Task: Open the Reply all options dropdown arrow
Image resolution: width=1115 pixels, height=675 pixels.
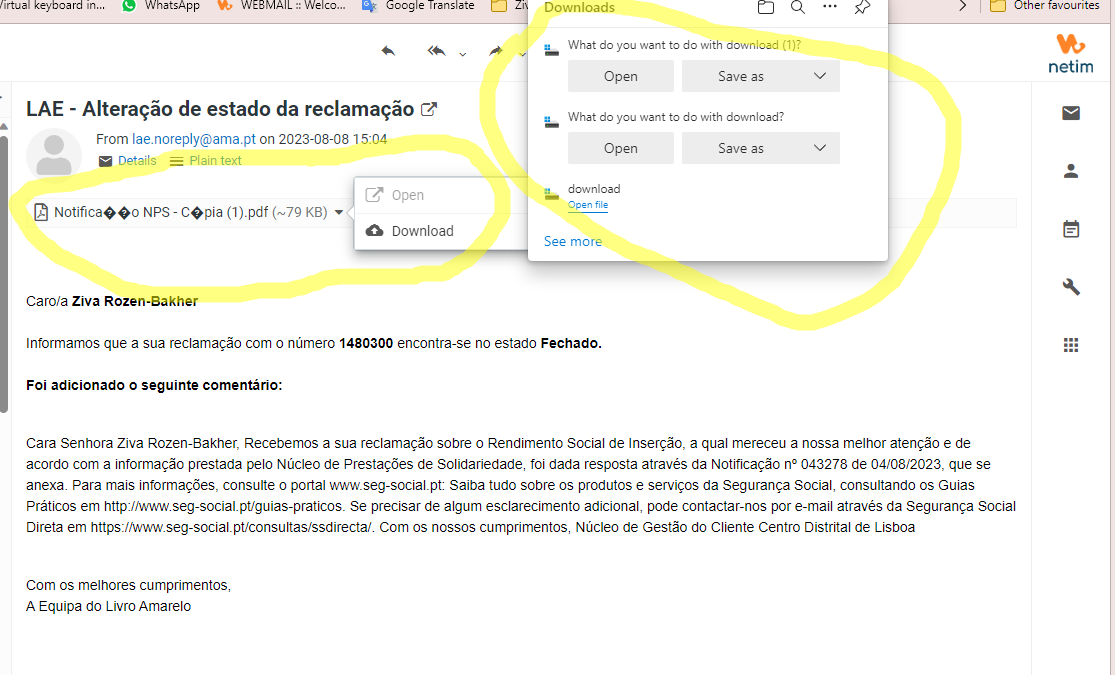Action: tap(463, 55)
